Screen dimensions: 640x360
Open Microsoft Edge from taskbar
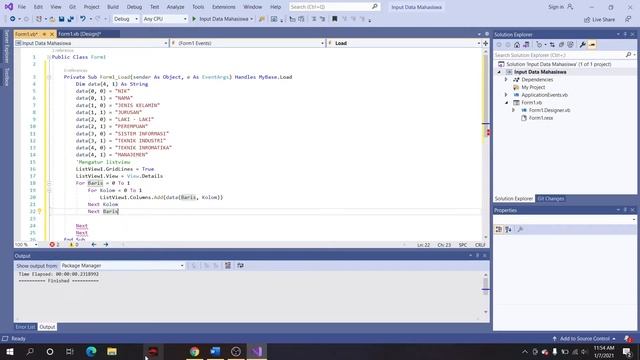(91, 351)
